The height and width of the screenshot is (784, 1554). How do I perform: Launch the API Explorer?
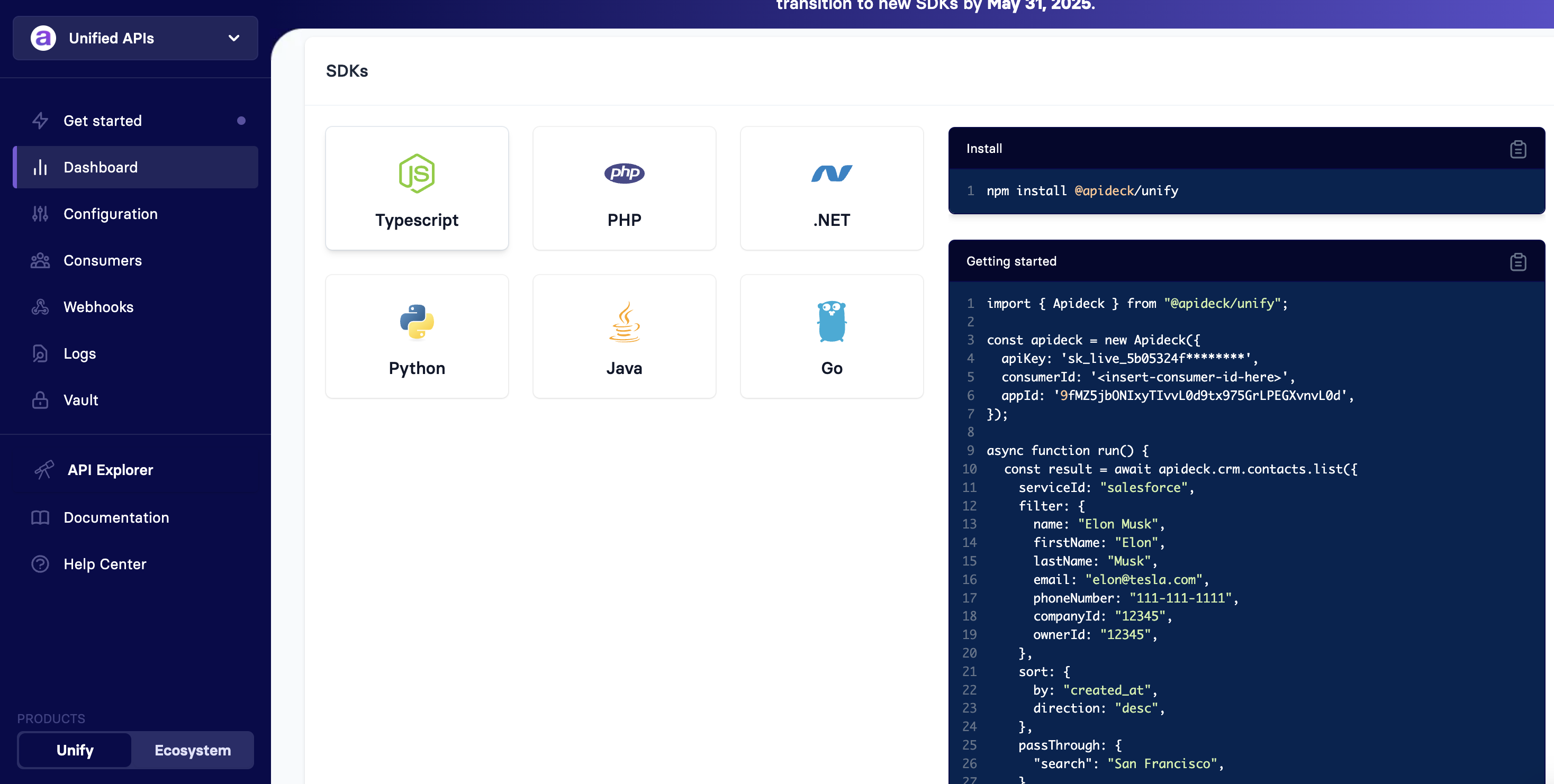[x=109, y=470]
